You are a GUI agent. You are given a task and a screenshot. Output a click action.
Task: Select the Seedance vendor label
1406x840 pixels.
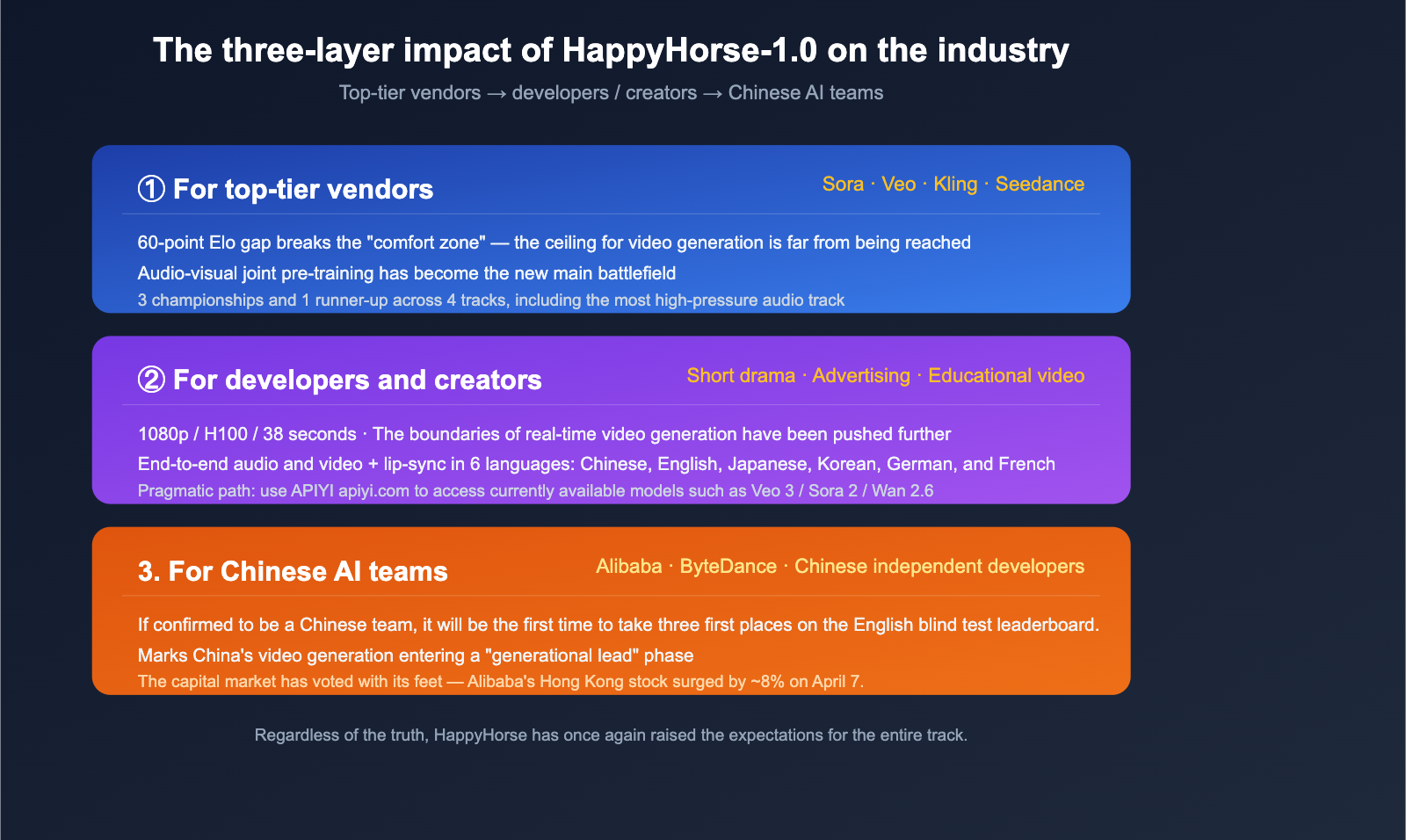(x=1040, y=185)
